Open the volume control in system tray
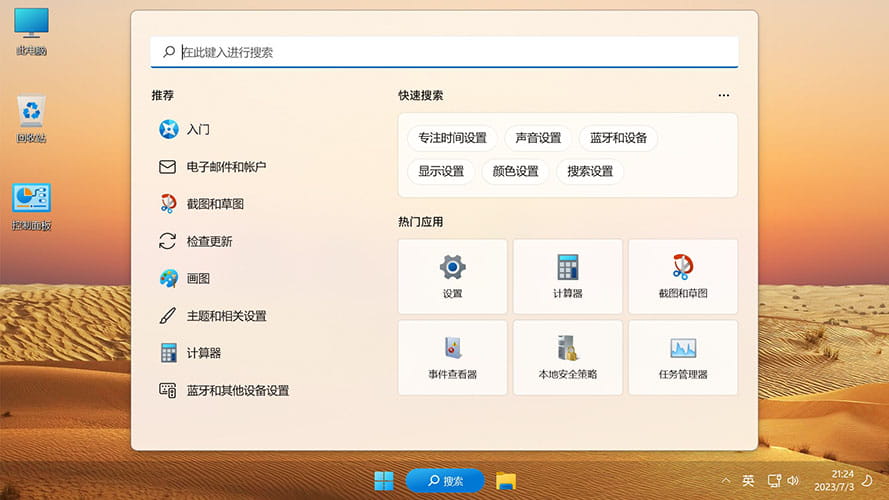The height and width of the screenshot is (500, 889). 793,481
